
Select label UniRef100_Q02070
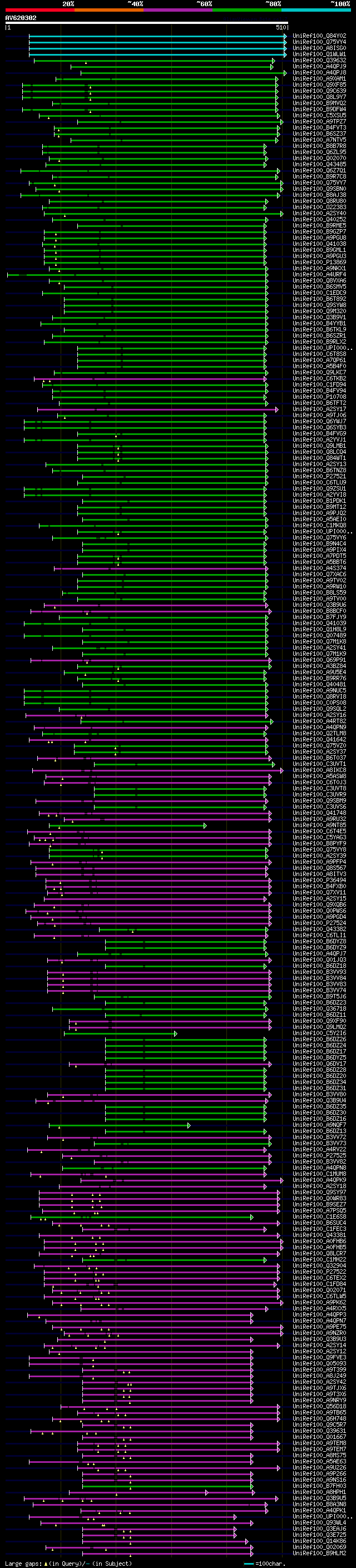(x=319, y=159)
